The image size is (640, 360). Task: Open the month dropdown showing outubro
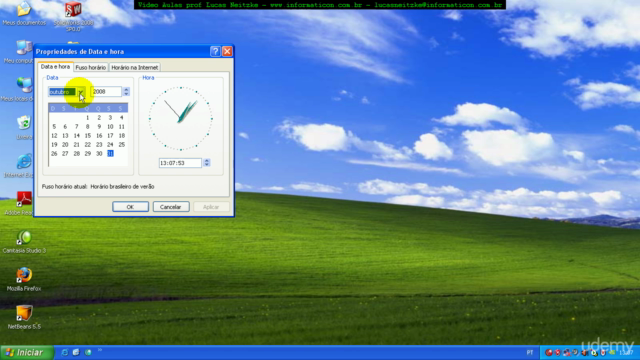coord(81,92)
